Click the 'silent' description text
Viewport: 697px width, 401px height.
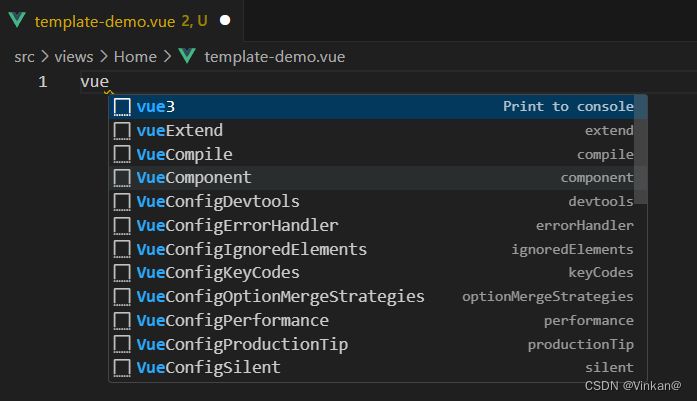click(609, 368)
